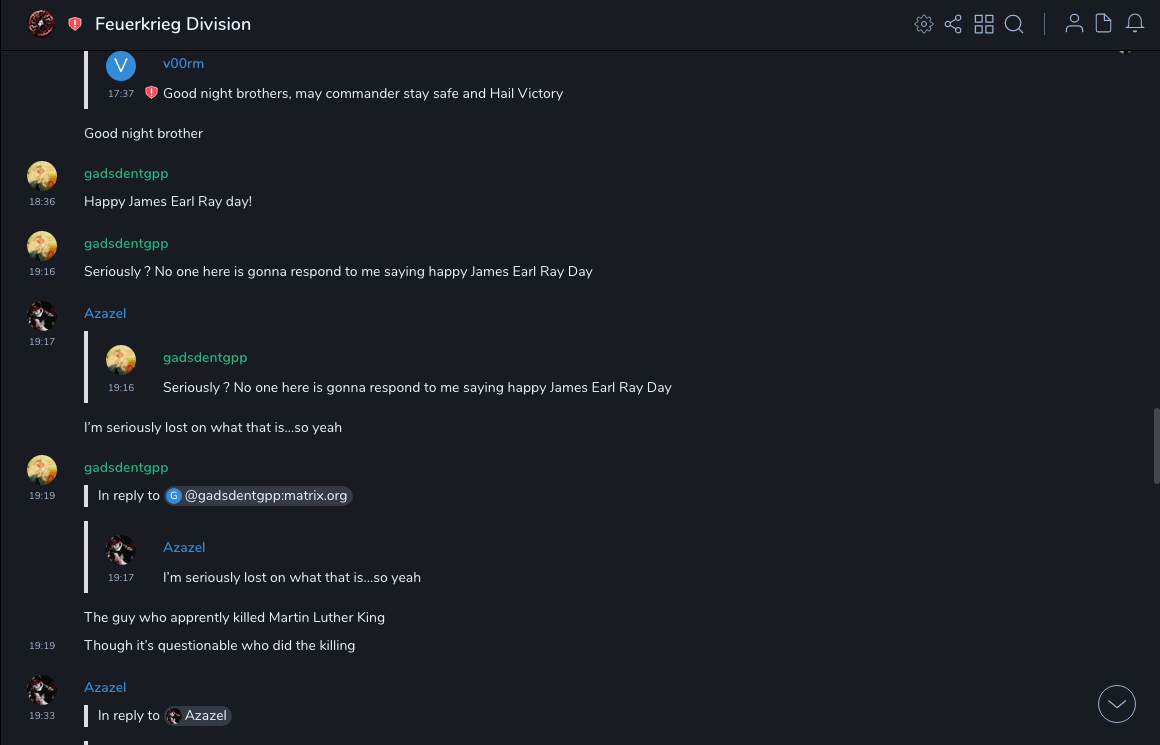Image resolution: width=1160 pixels, height=745 pixels.
Task: Click gadsdentgpp's avatar beside the 19:16 message
Action: pyautogui.click(x=42, y=246)
